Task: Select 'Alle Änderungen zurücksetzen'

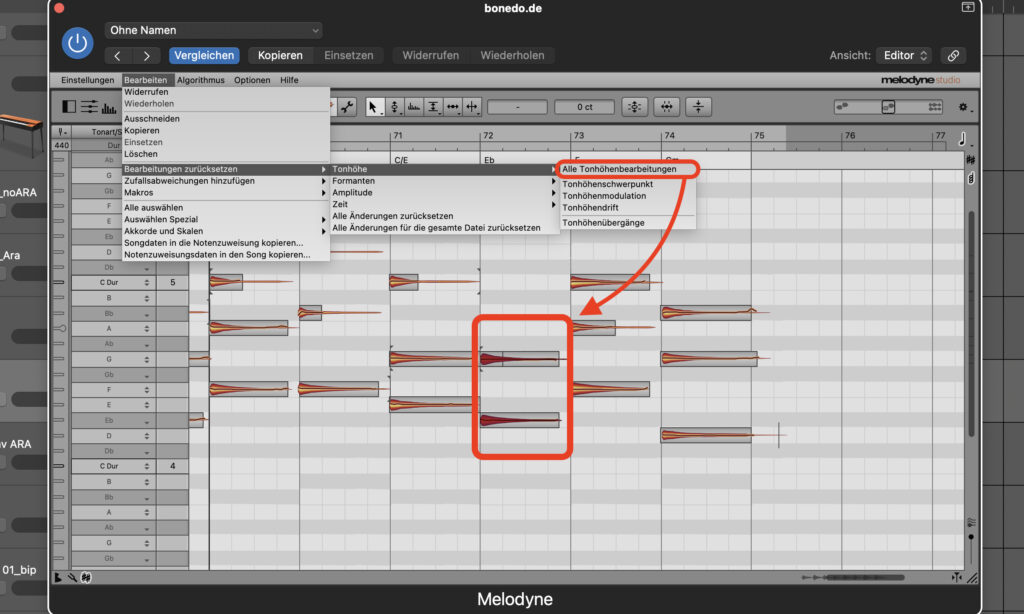Action: click(x=444, y=216)
